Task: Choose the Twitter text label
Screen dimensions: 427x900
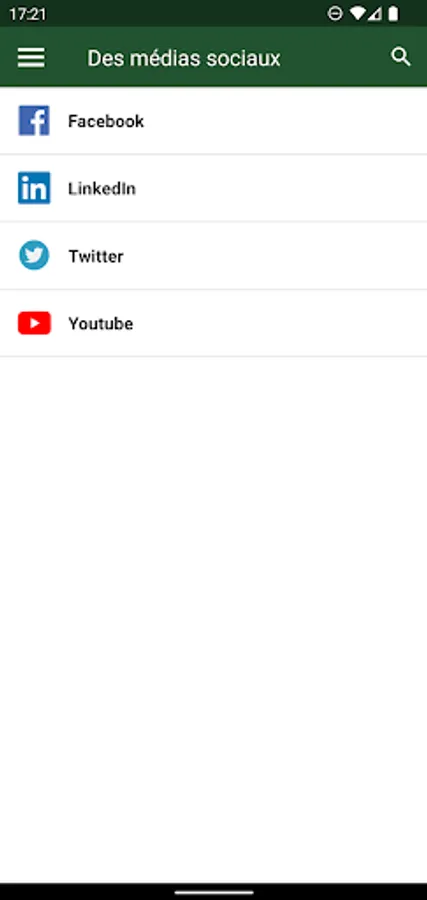Action: [x=96, y=256]
